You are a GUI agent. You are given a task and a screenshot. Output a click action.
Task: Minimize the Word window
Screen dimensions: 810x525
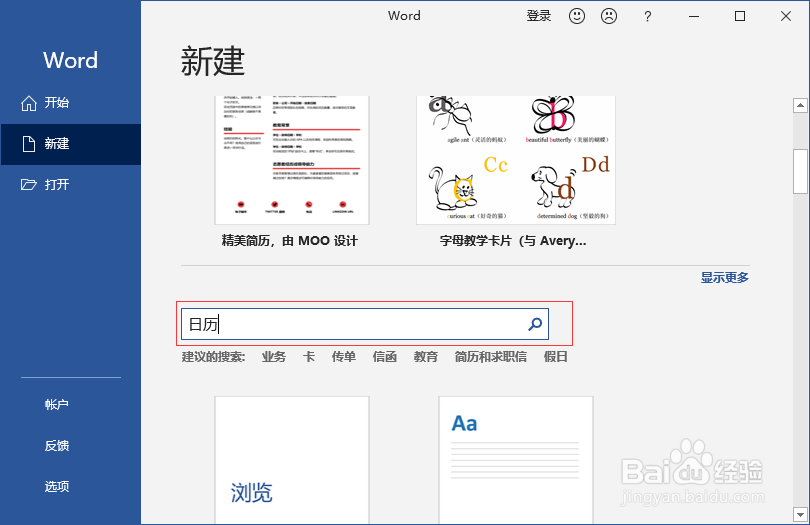[x=694, y=17]
